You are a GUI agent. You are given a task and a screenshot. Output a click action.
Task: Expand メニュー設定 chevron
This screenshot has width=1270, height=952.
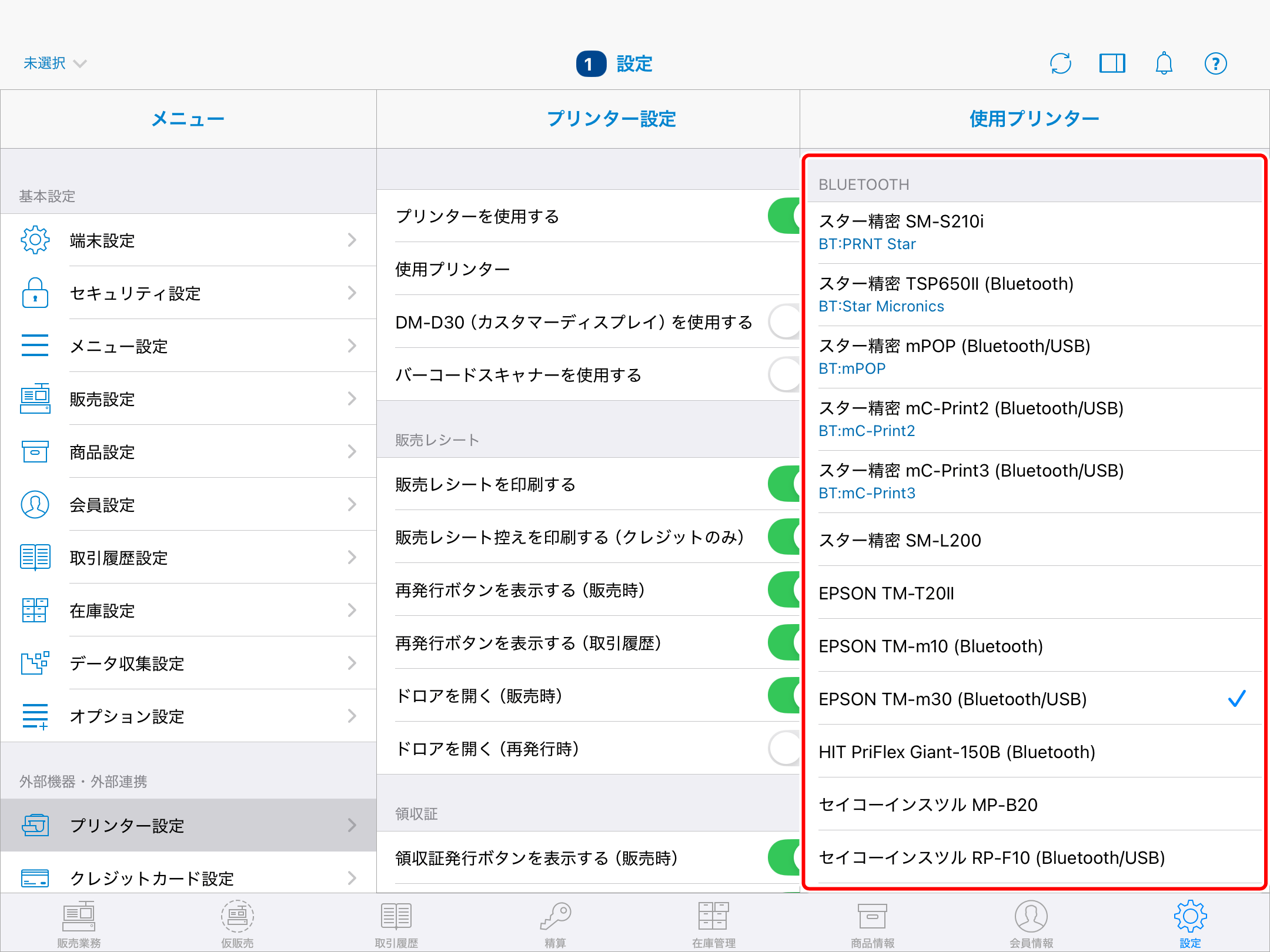[x=352, y=346]
